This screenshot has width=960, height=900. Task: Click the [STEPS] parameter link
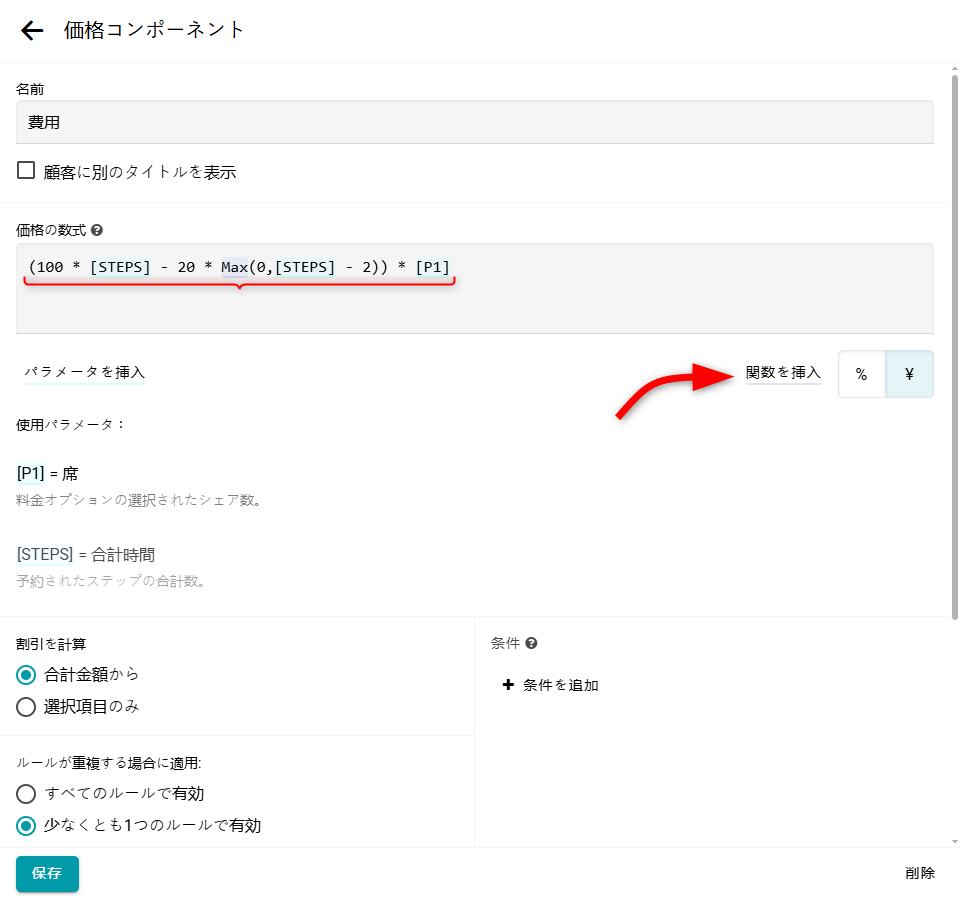click(x=45, y=554)
